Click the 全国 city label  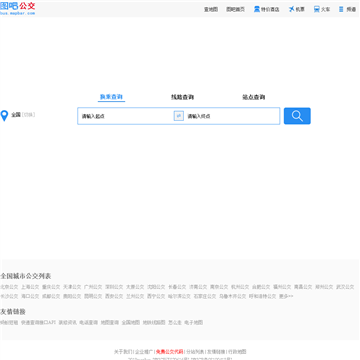coord(16,115)
